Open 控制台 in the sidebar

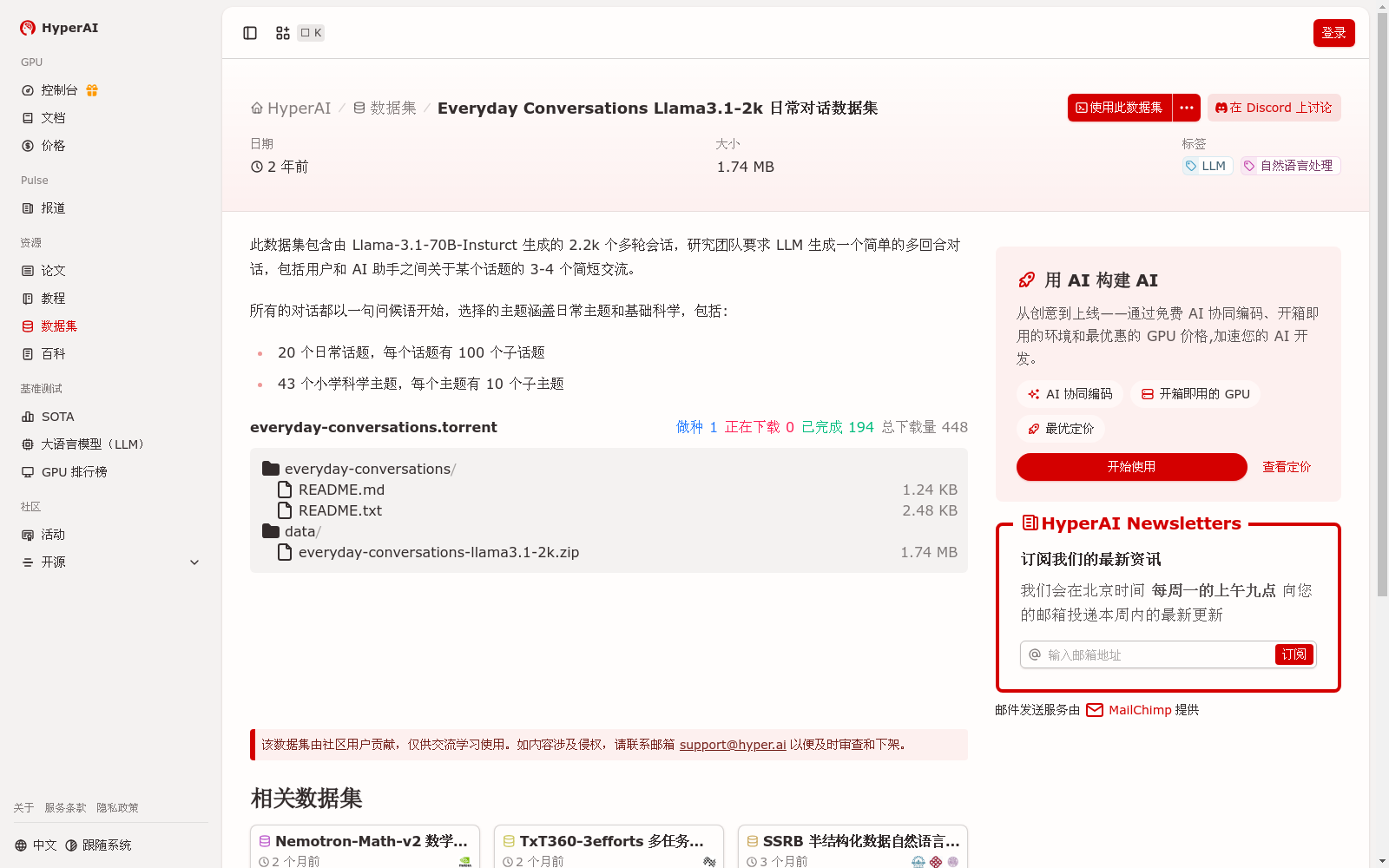coord(59,90)
